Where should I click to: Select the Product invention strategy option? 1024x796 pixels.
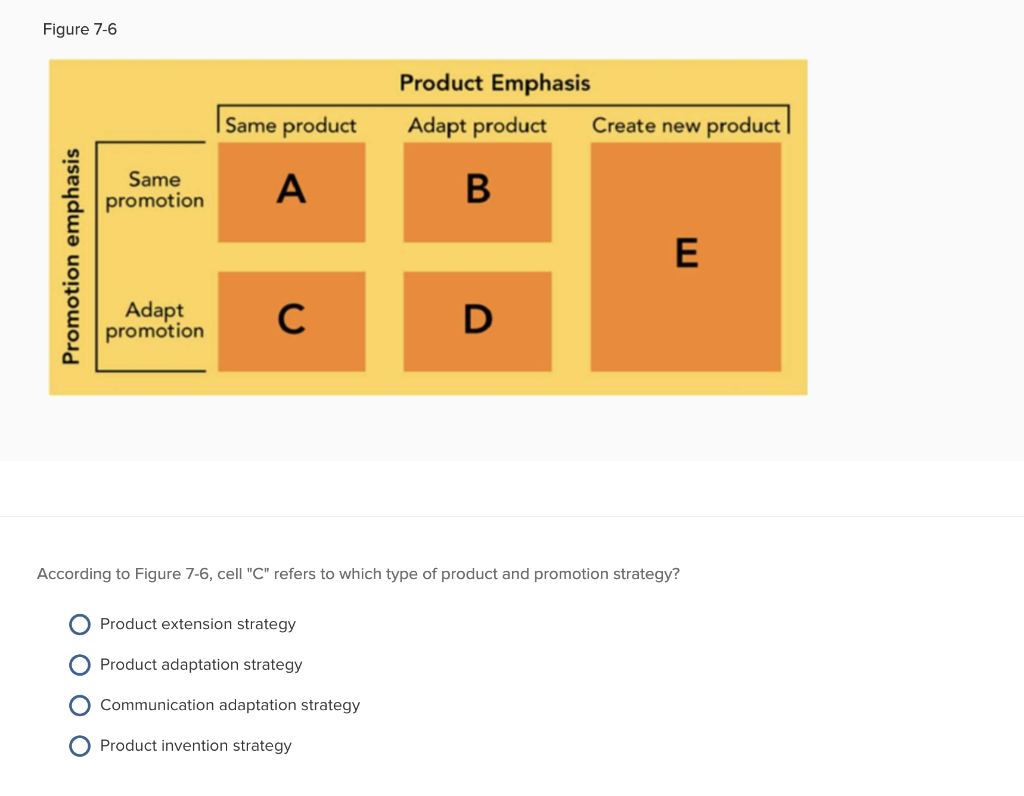pyautogui.click(x=80, y=746)
